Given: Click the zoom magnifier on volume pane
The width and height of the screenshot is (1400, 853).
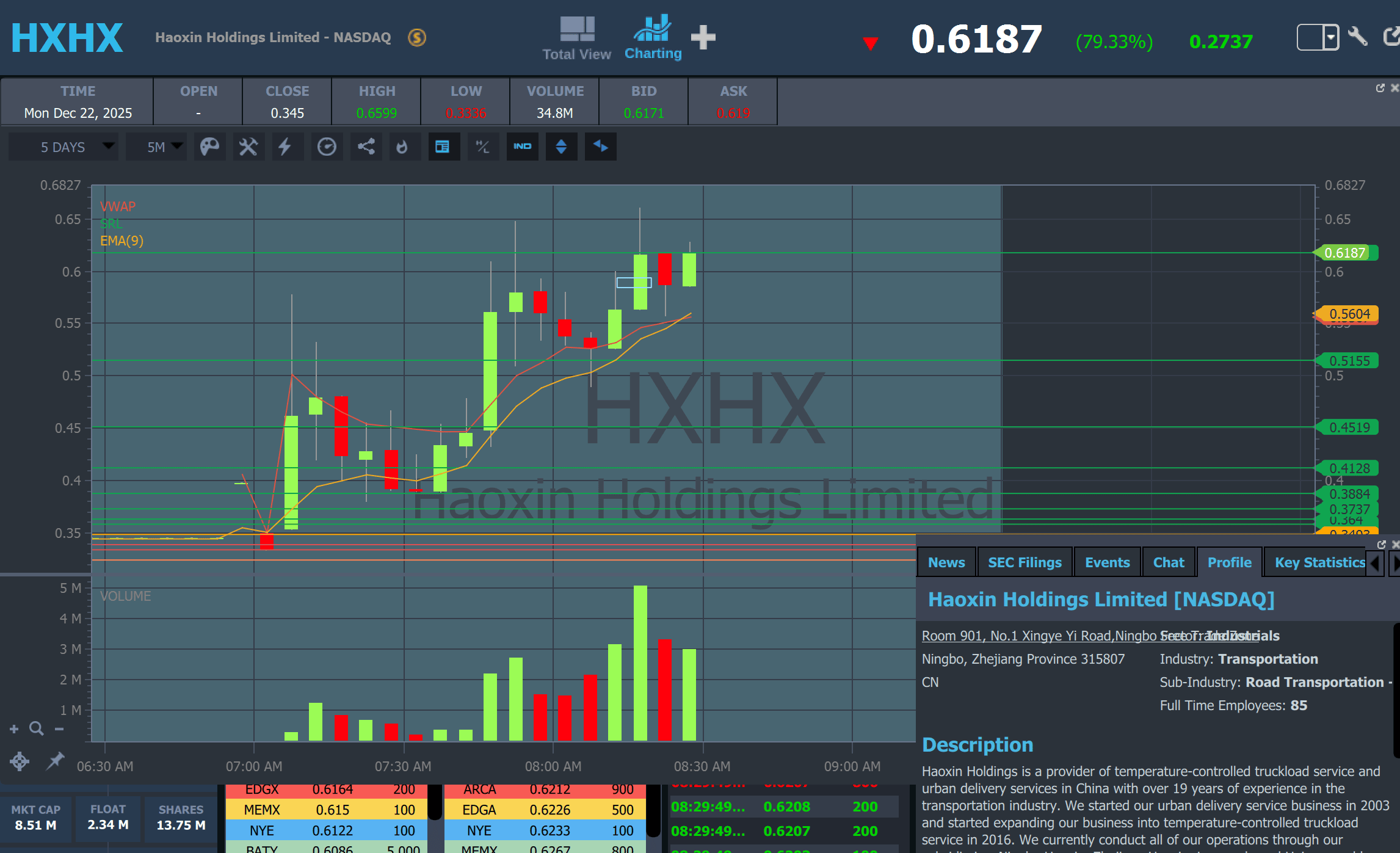Looking at the screenshot, I should 37,728.
